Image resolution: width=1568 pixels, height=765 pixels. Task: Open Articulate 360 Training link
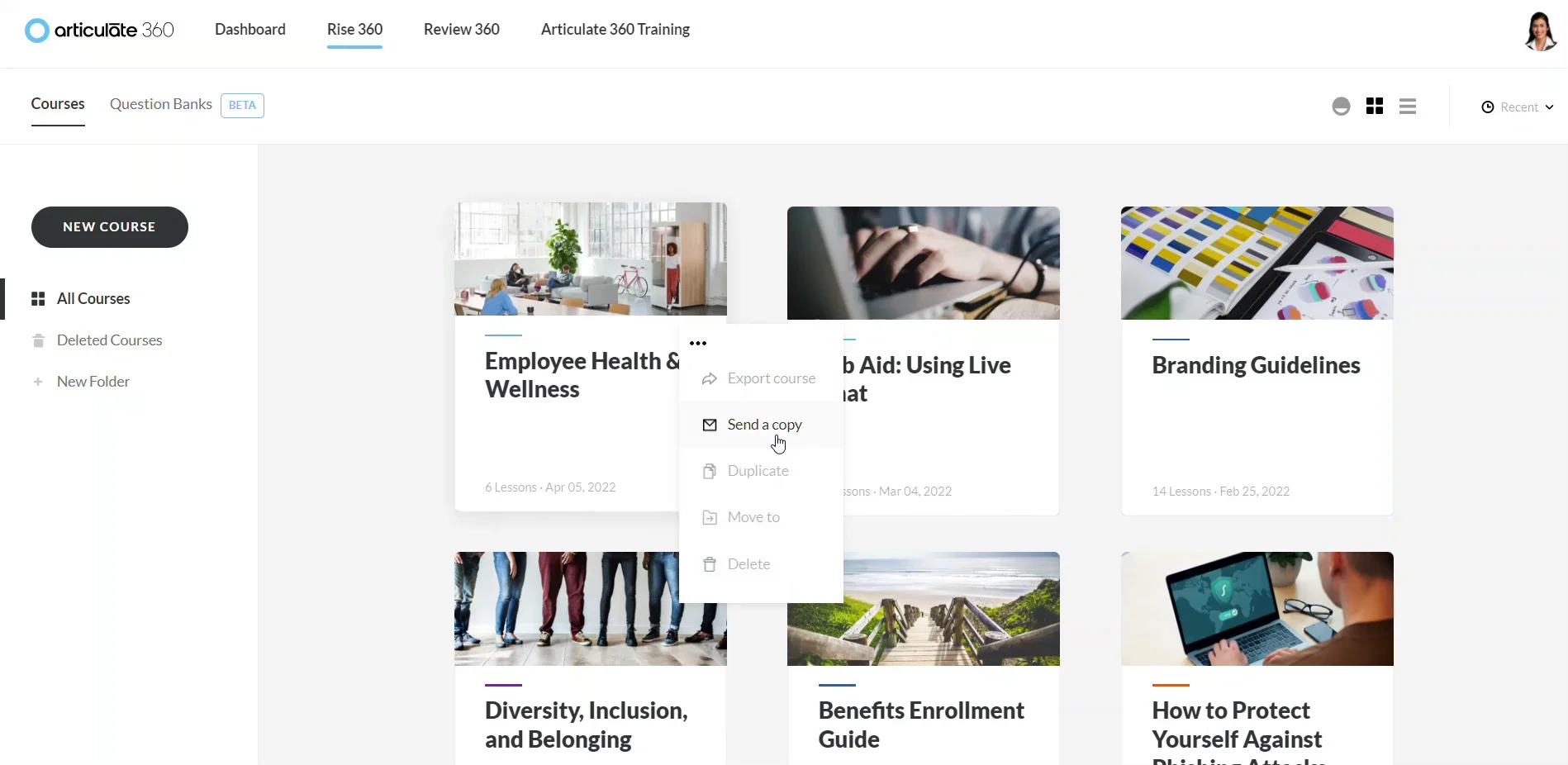tap(615, 30)
